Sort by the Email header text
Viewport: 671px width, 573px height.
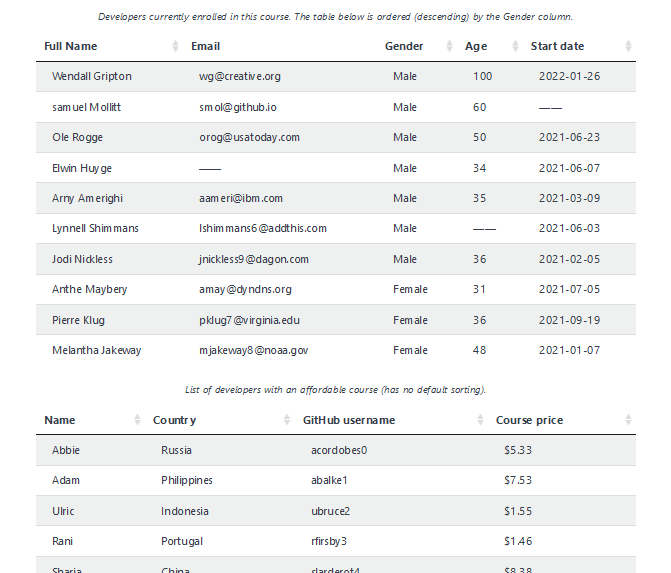tap(205, 47)
